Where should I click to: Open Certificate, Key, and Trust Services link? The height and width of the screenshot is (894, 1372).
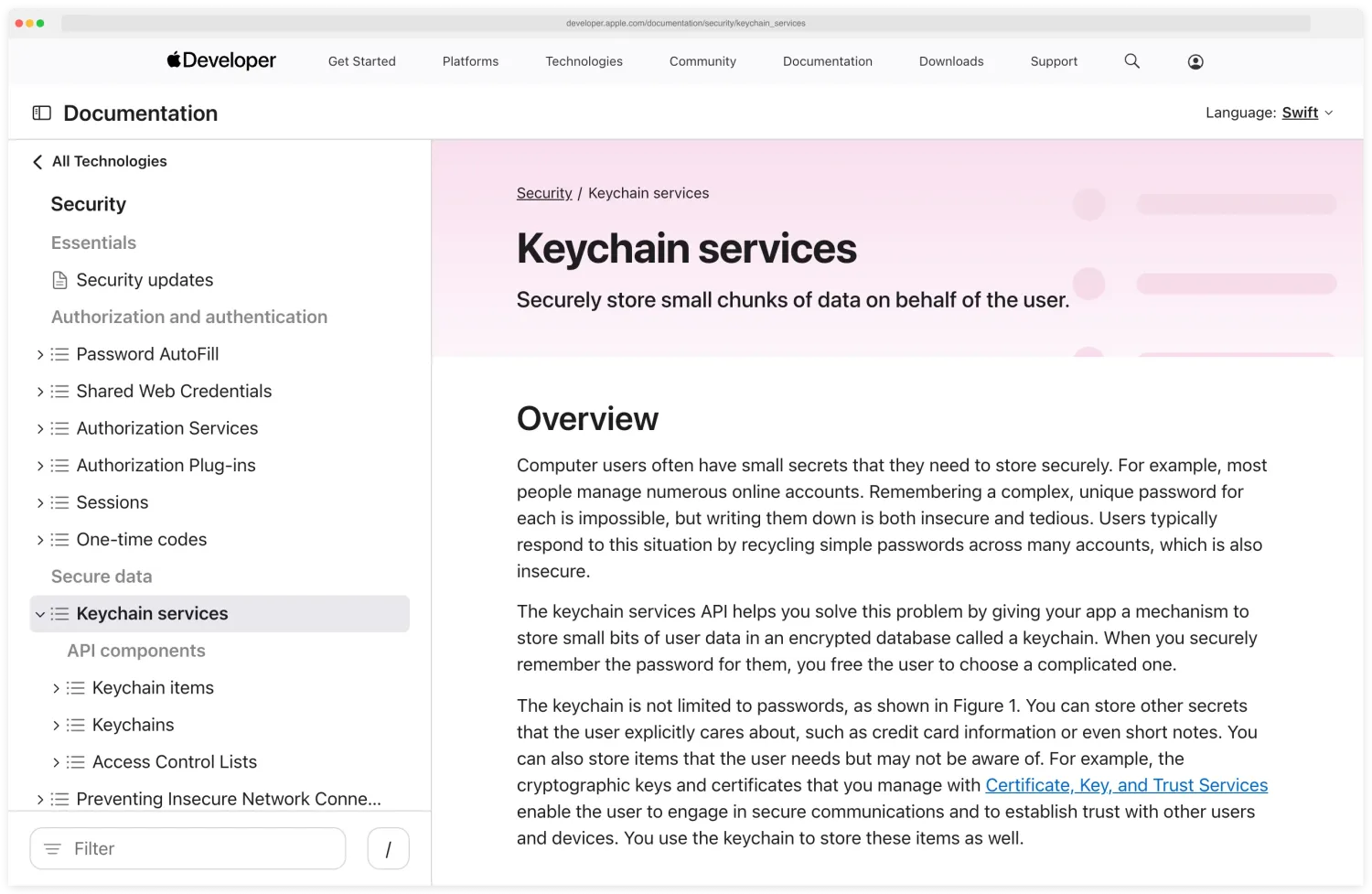[x=1127, y=785]
